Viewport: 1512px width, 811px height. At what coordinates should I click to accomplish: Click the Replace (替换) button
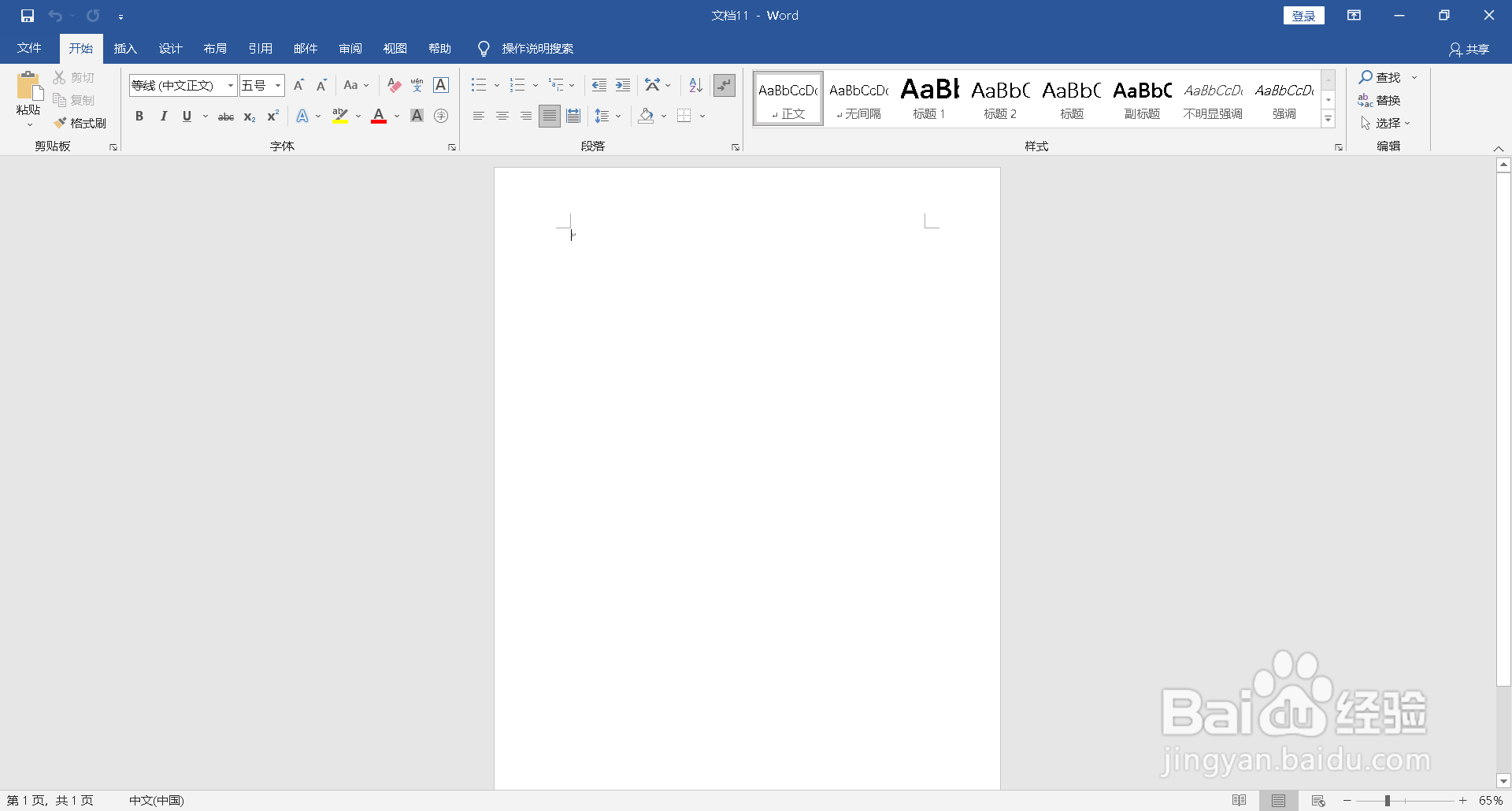1380,100
